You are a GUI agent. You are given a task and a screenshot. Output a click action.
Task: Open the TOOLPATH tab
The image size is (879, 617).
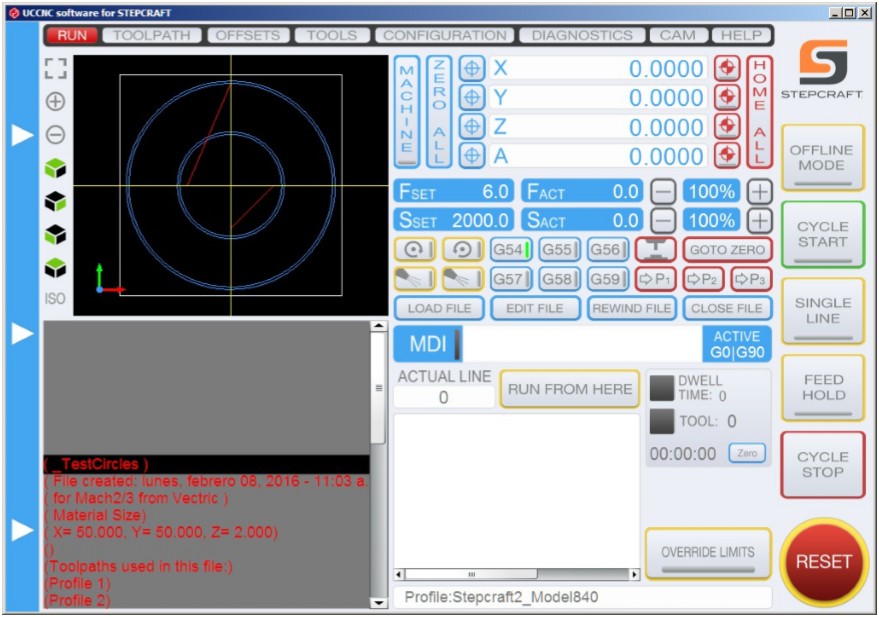click(x=151, y=35)
